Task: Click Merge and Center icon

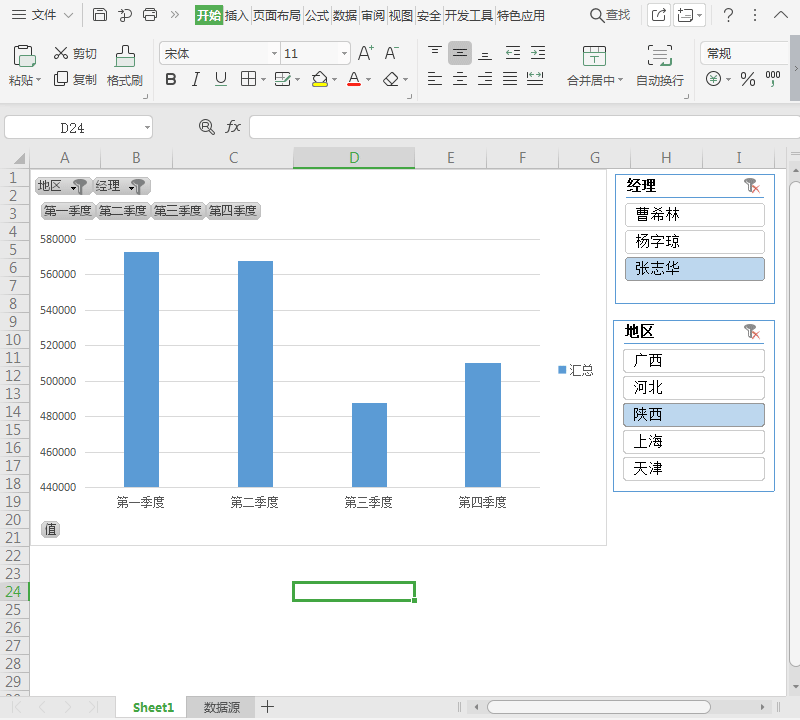Action: click(x=594, y=56)
